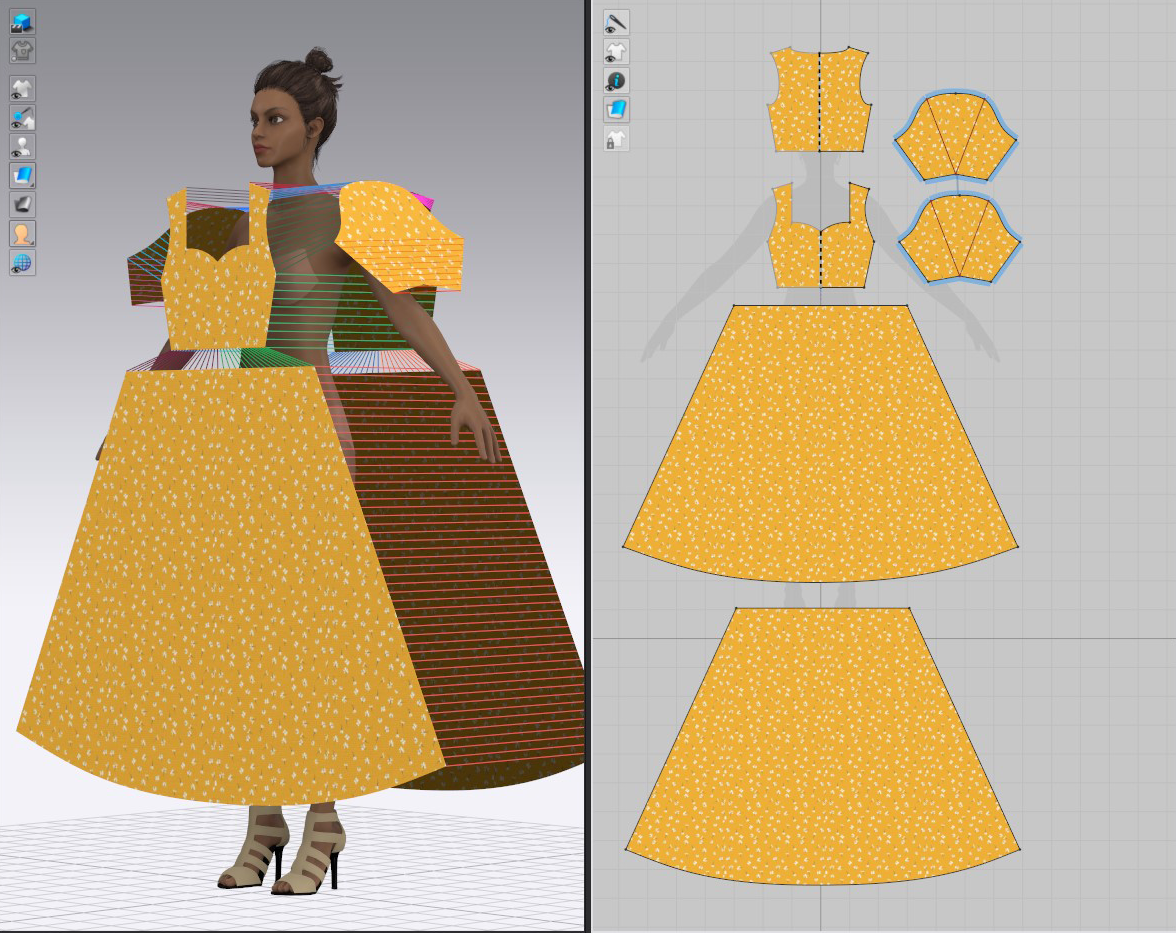The width and height of the screenshot is (1176, 933).
Task: Toggle seamline needle display in 2D window
Action: [616, 22]
